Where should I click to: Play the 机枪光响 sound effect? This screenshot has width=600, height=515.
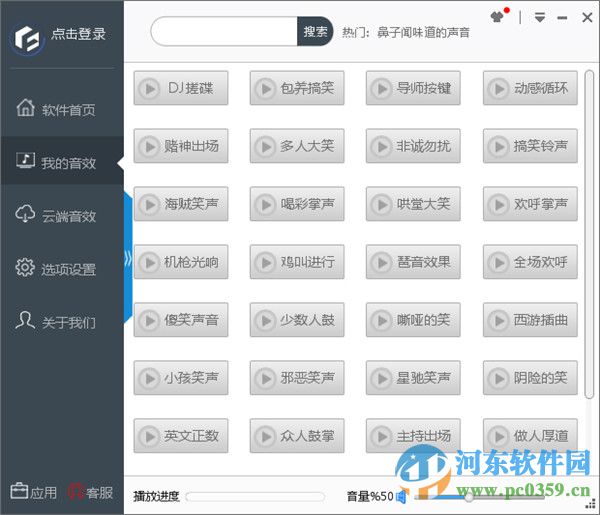pos(181,262)
